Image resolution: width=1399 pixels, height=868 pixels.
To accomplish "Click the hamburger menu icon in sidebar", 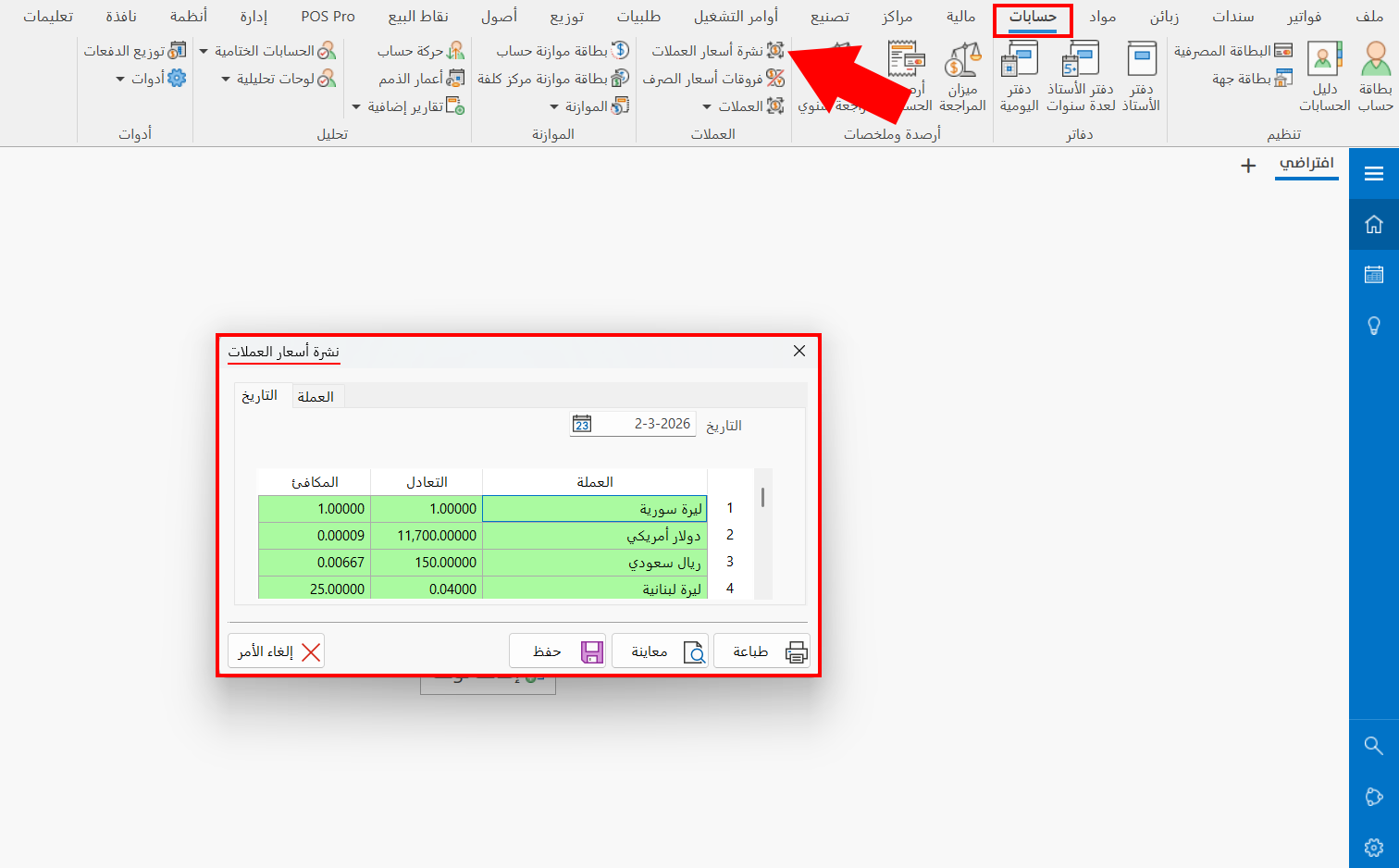I will pos(1374,173).
